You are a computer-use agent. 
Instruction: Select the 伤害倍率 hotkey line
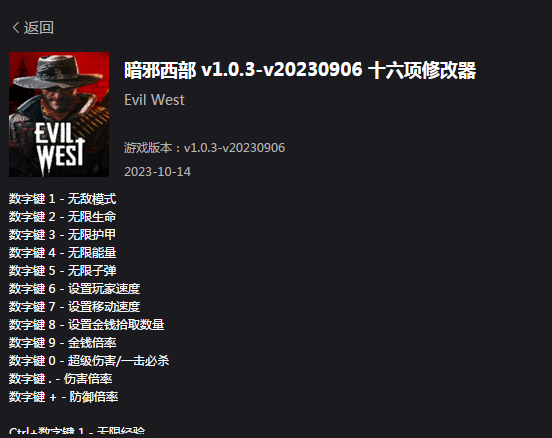(x=61, y=379)
